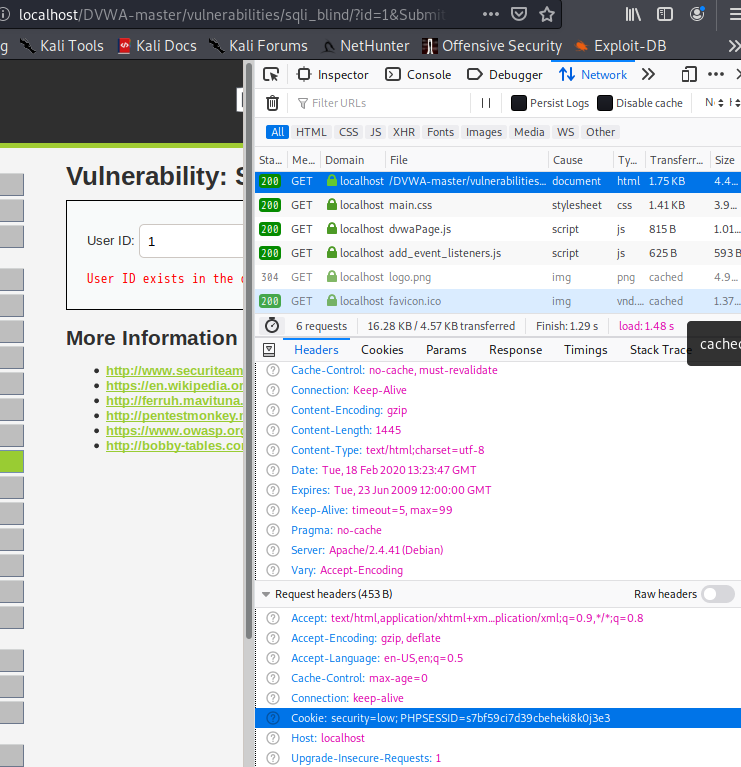Show more bookmarks via chevron
Viewport: 741px width, 767px height.
(x=734, y=46)
